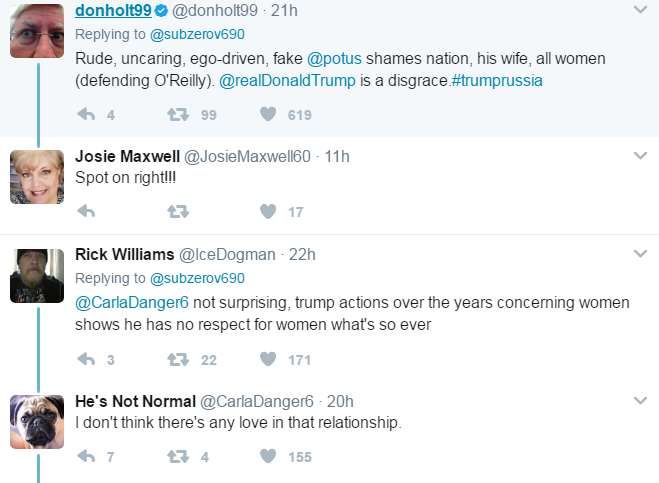
Task: Retweet Josie Maxwell's tweet
Action: click(x=178, y=211)
